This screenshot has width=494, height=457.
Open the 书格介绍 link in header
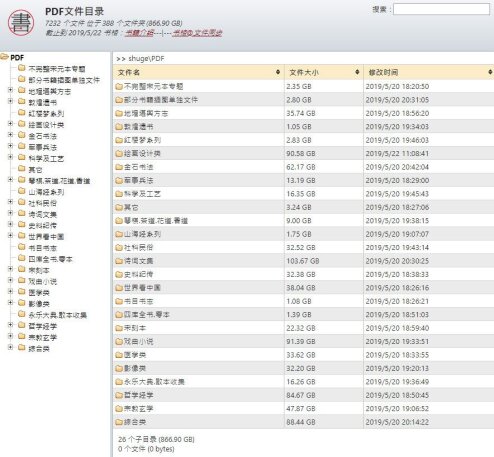139,33
